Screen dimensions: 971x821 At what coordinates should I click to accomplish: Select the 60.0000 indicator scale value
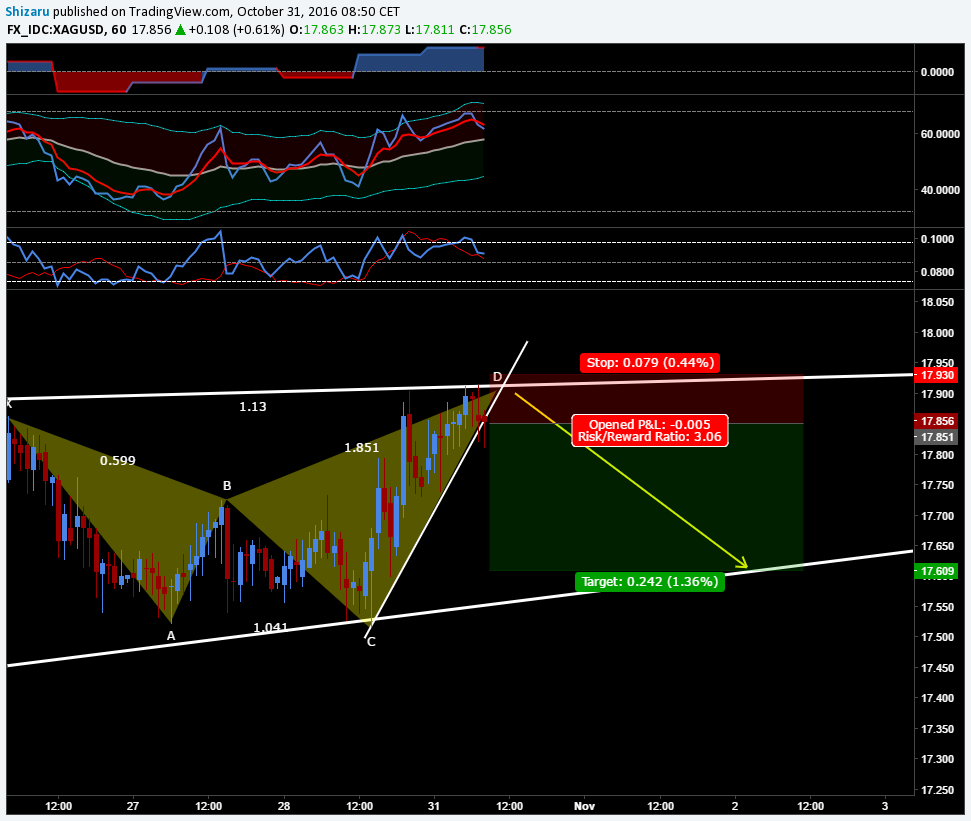[x=940, y=134]
